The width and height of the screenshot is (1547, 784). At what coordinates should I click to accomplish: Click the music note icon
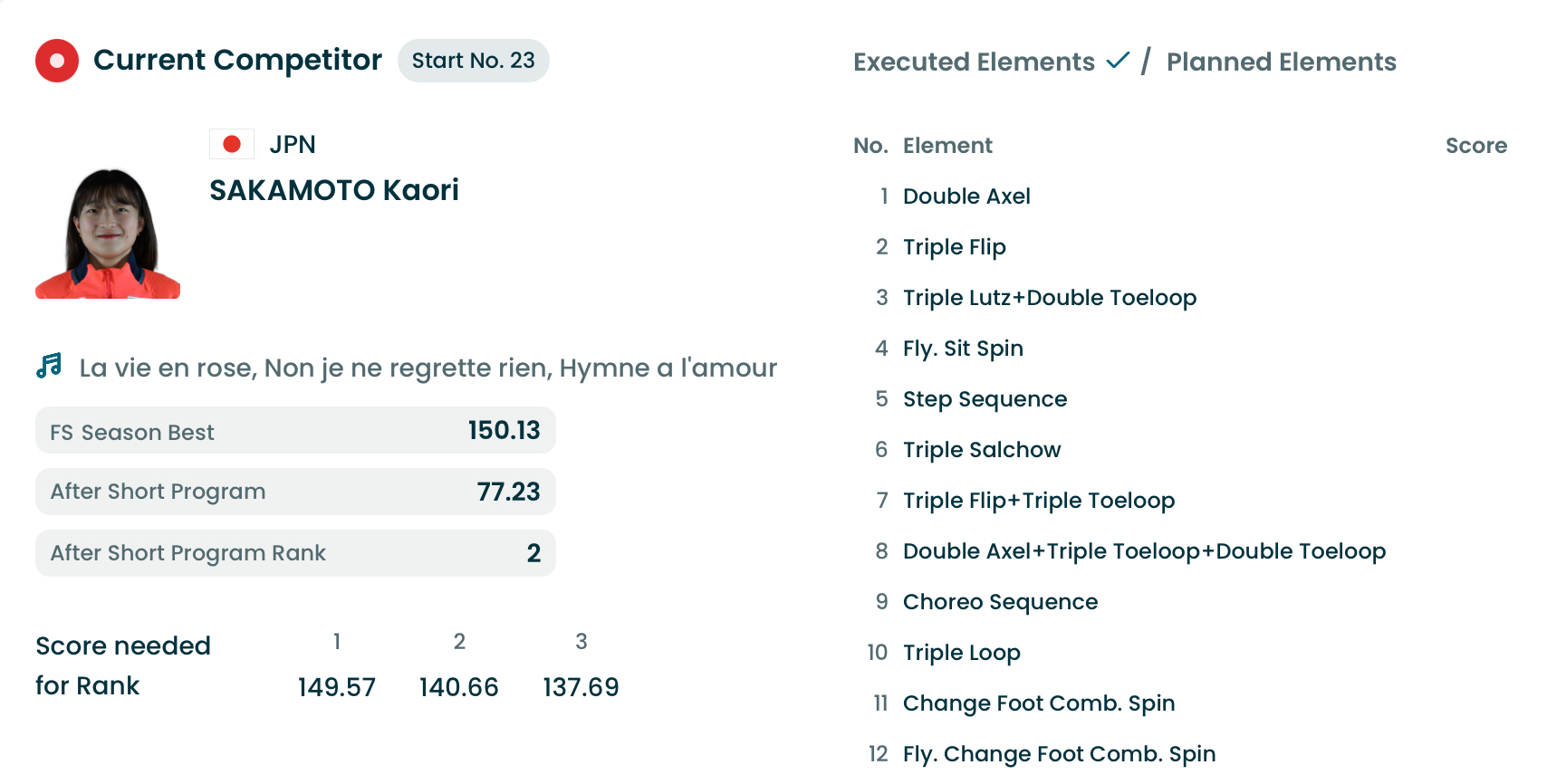pos(49,366)
